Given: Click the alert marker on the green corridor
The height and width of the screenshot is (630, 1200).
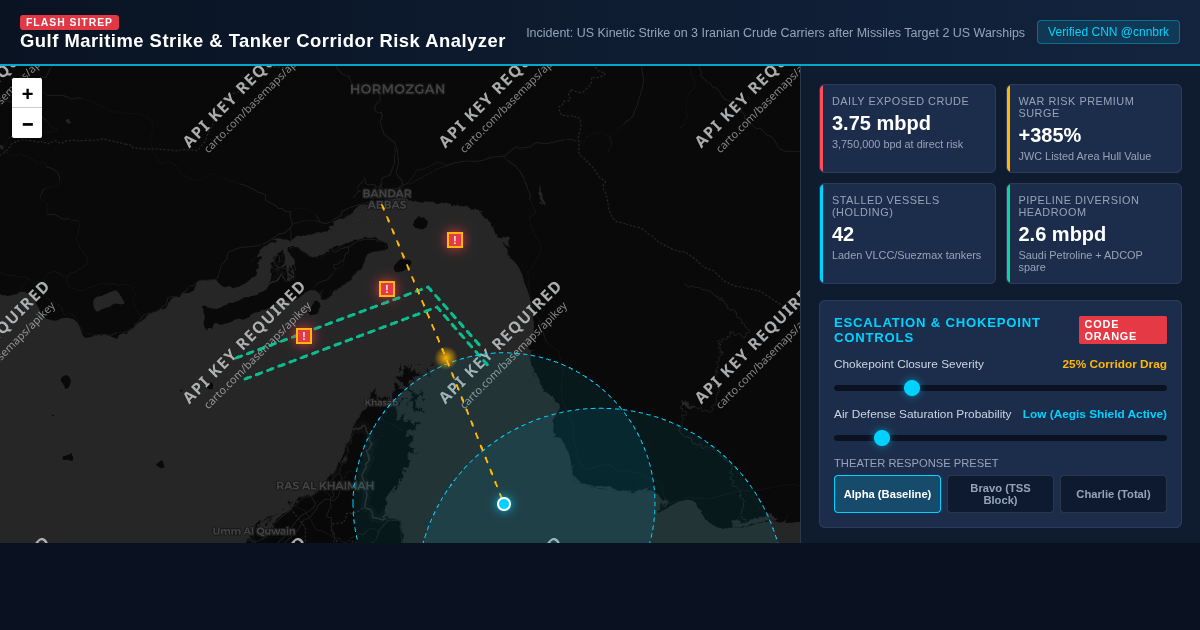Looking at the screenshot, I should pos(304,336).
